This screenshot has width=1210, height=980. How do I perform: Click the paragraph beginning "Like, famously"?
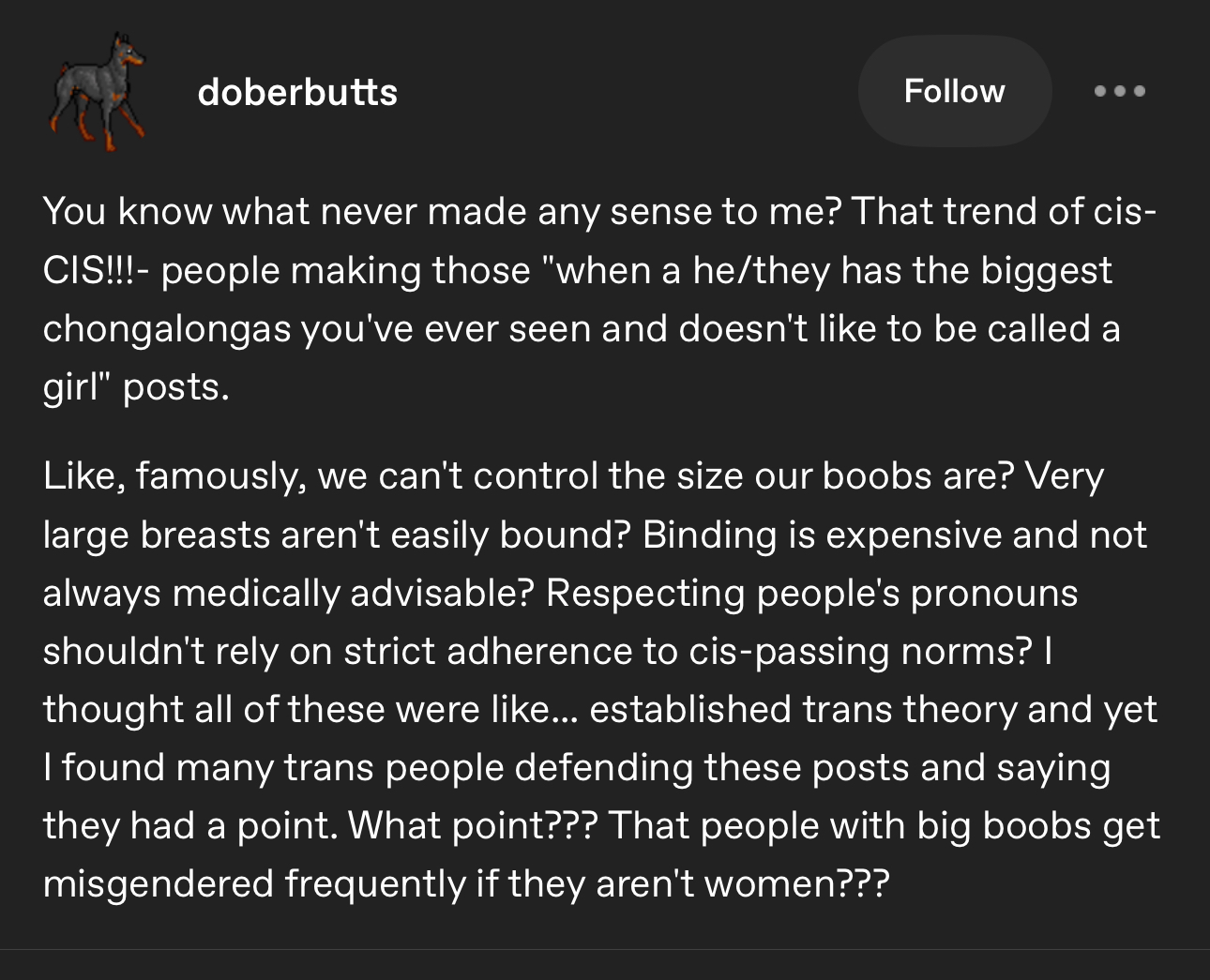pyautogui.click(x=601, y=680)
